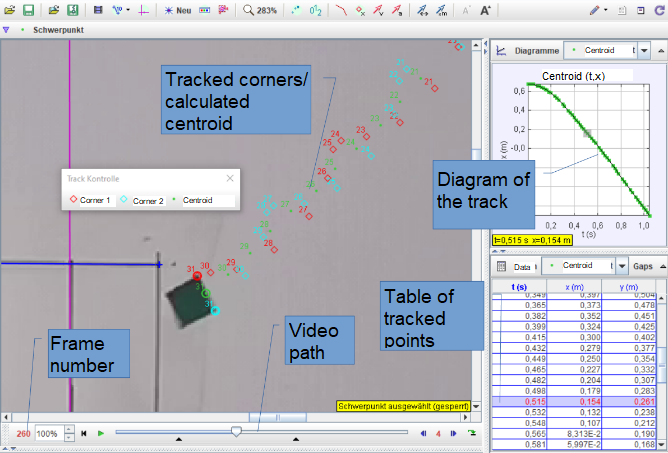This screenshot has height=453, width=668.
Task: Increase playback rate with stepper up arrow
Action: pyautogui.click(x=69, y=430)
